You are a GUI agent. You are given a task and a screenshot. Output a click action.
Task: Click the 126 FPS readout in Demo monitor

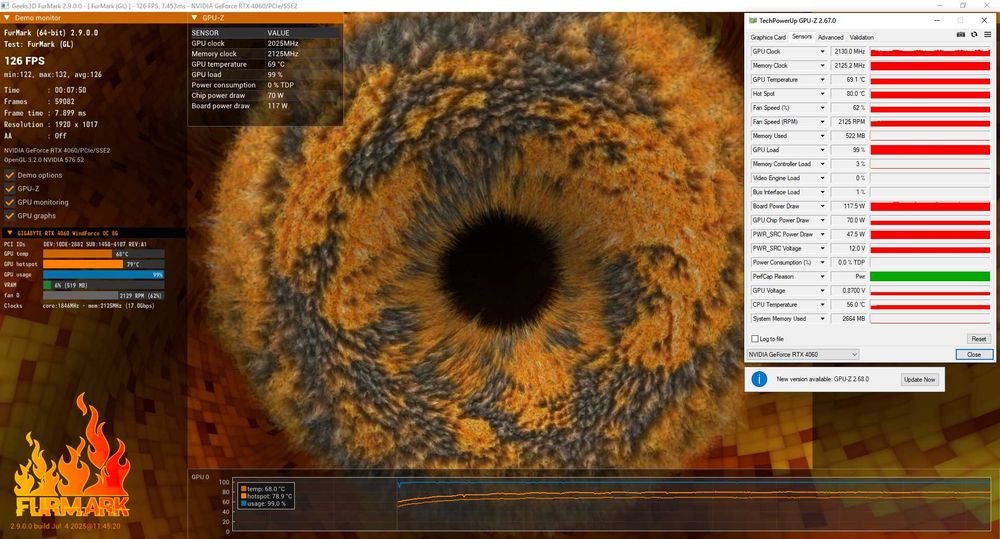[25, 61]
